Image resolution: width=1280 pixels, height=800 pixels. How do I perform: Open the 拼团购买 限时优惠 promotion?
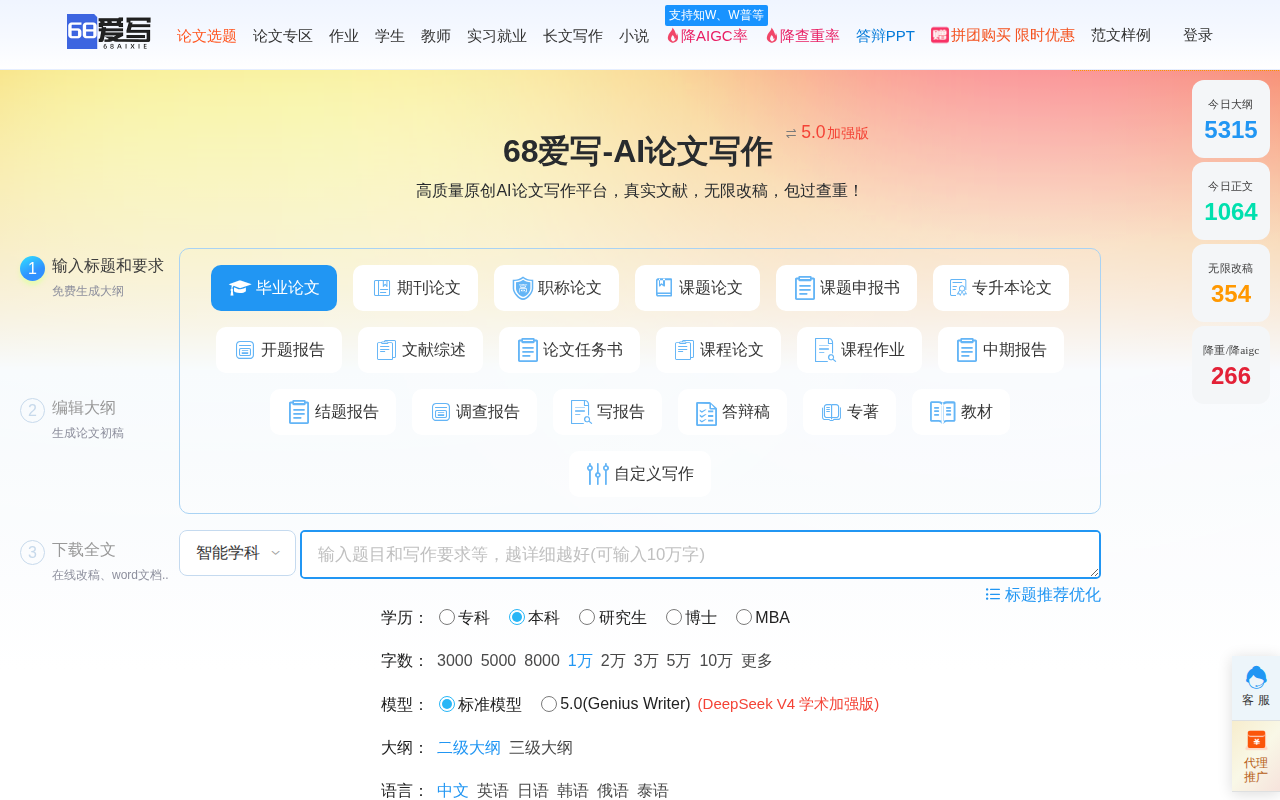pyautogui.click(x=1003, y=35)
